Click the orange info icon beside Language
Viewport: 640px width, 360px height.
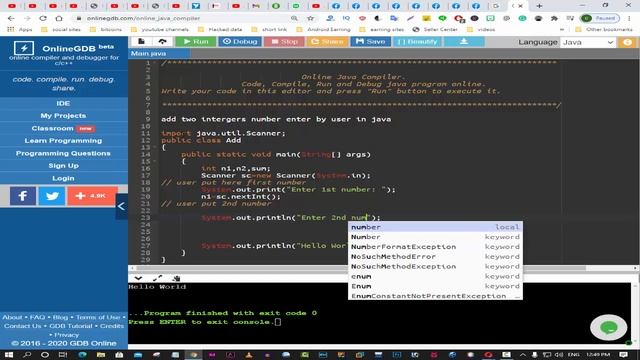coord(627,42)
